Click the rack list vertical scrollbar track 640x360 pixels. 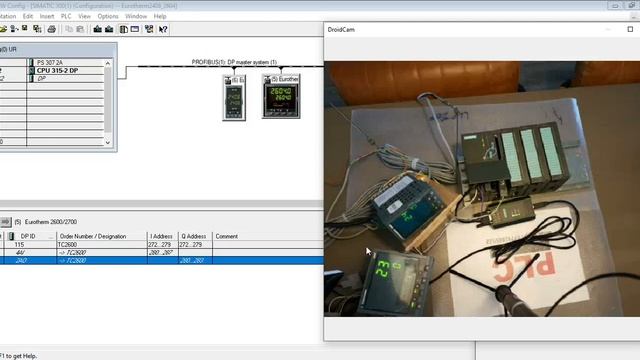108,102
